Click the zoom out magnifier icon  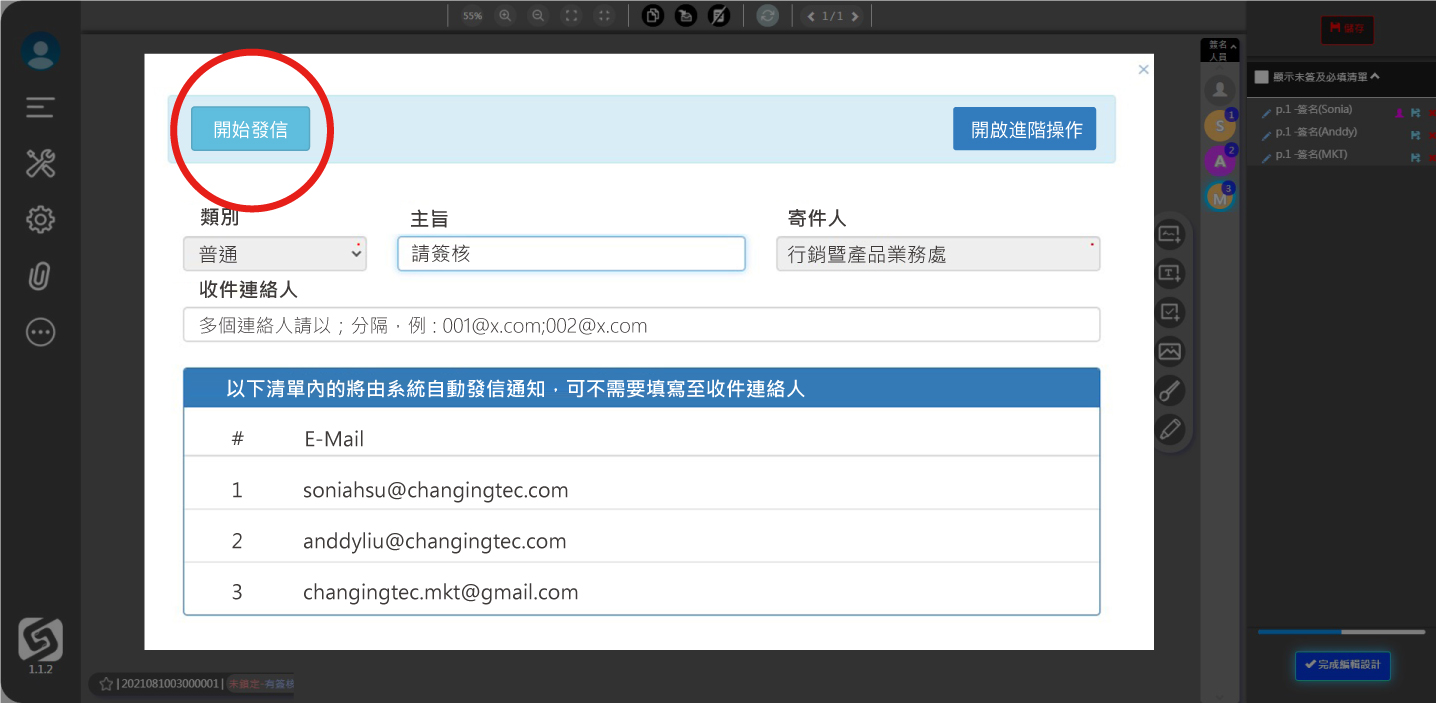538,16
